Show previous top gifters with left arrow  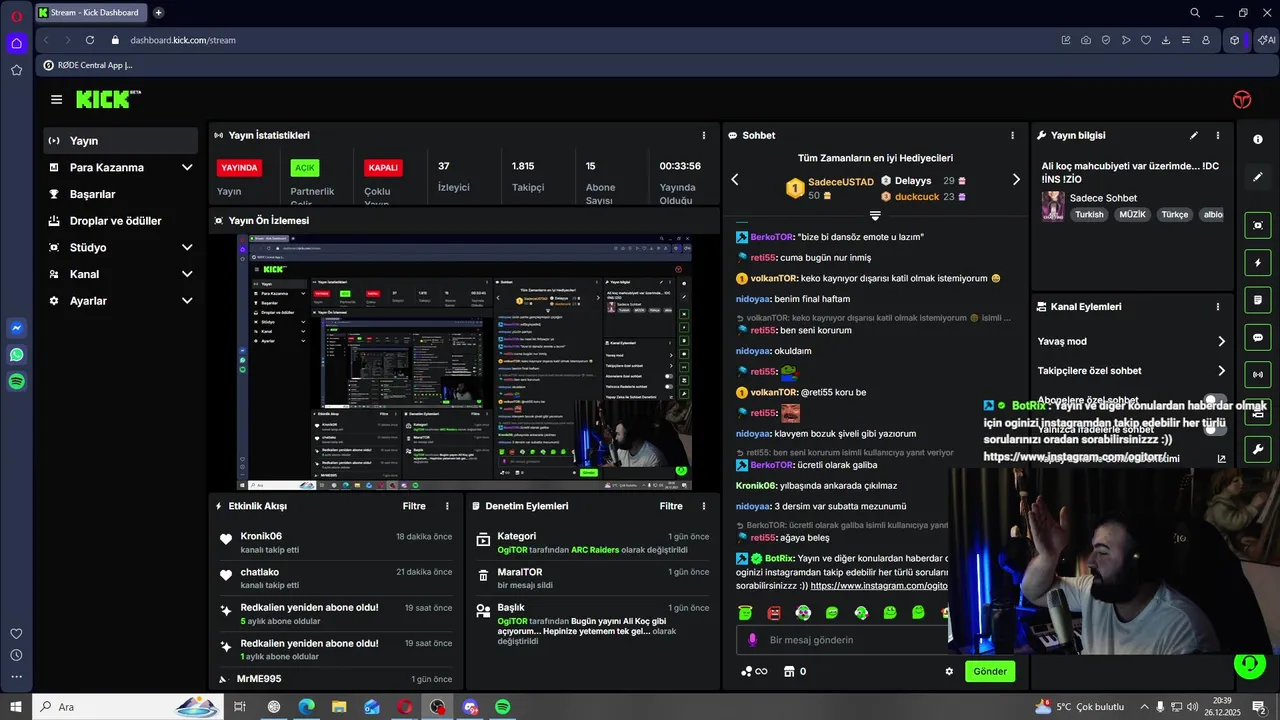click(735, 180)
